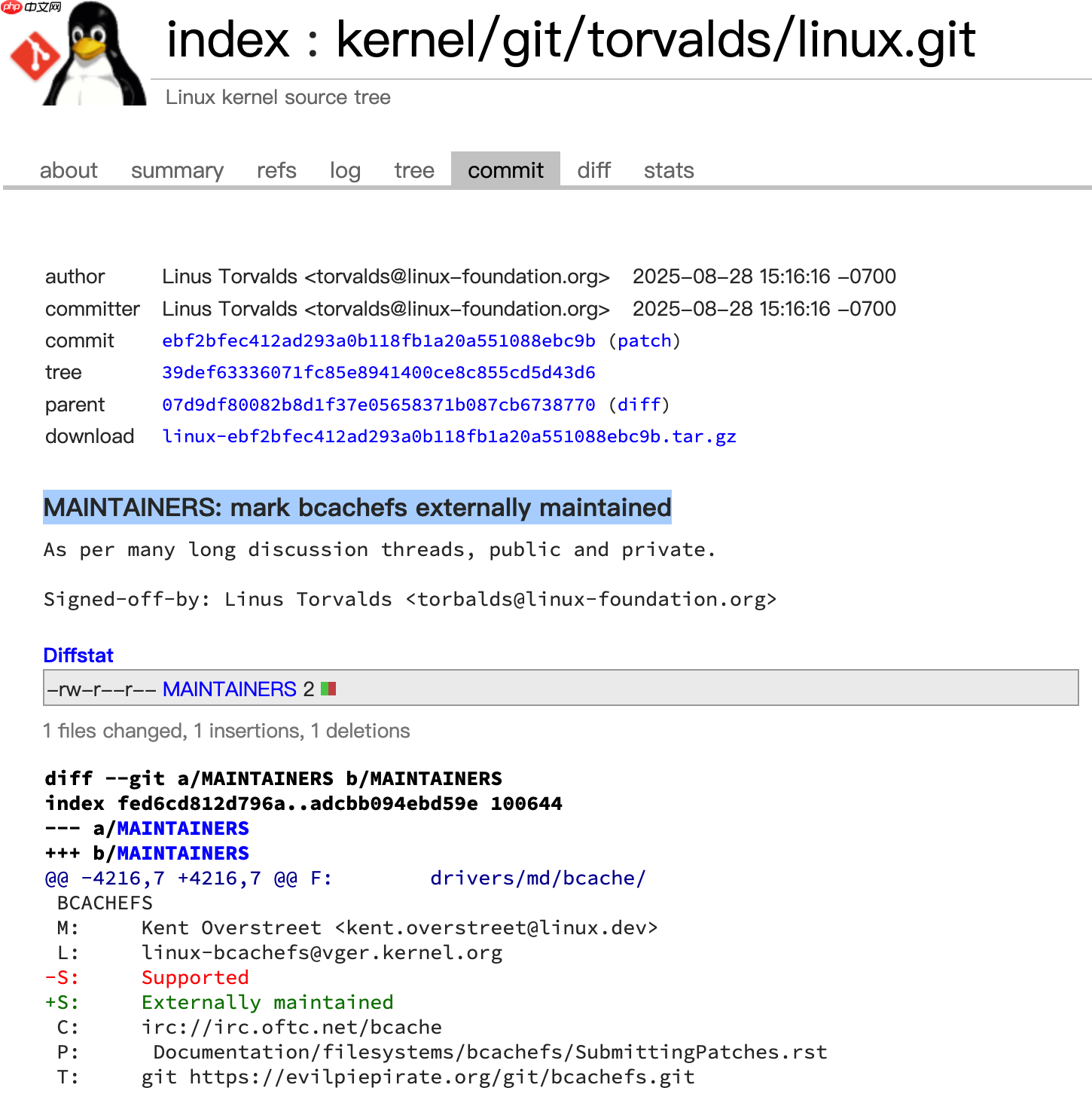The height and width of the screenshot is (1097, 1092).
Task: Open the tree tab
Action: click(x=414, y=170)
